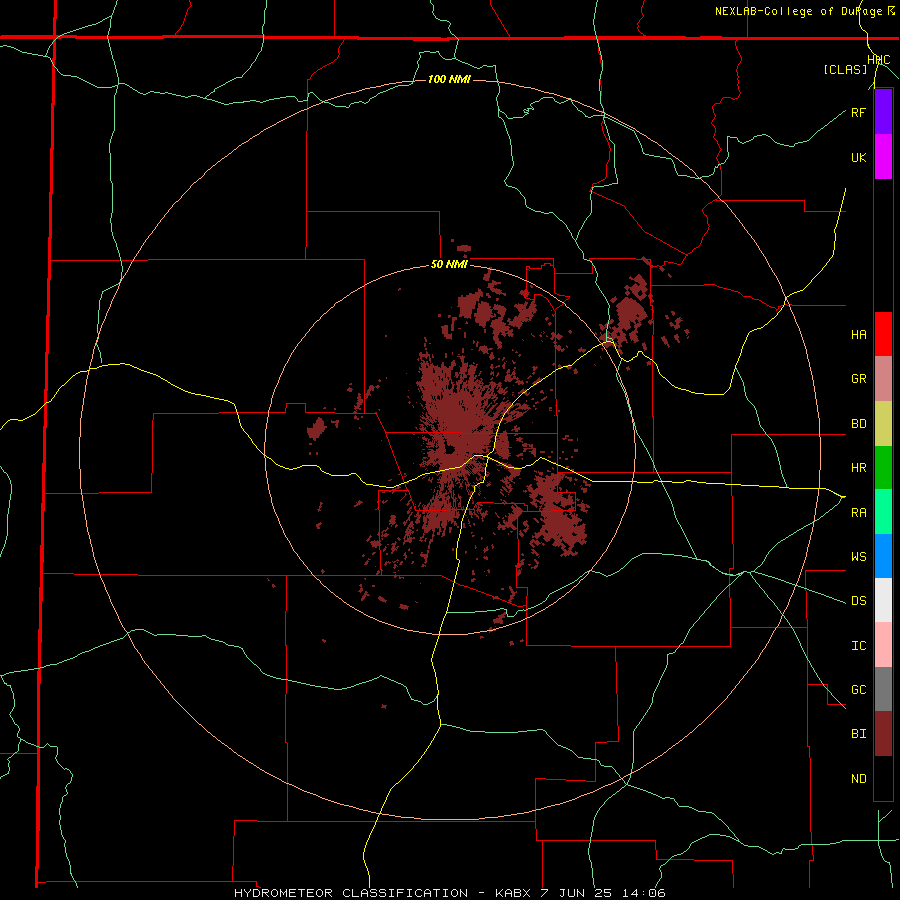
Task: Click the DS white legend swatch
Action: 883,600
